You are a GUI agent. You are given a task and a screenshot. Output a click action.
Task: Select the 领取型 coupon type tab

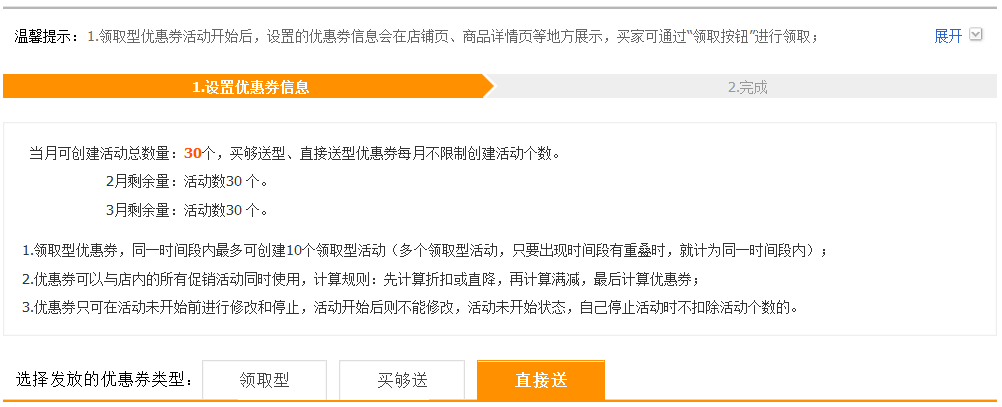point(265,380)
